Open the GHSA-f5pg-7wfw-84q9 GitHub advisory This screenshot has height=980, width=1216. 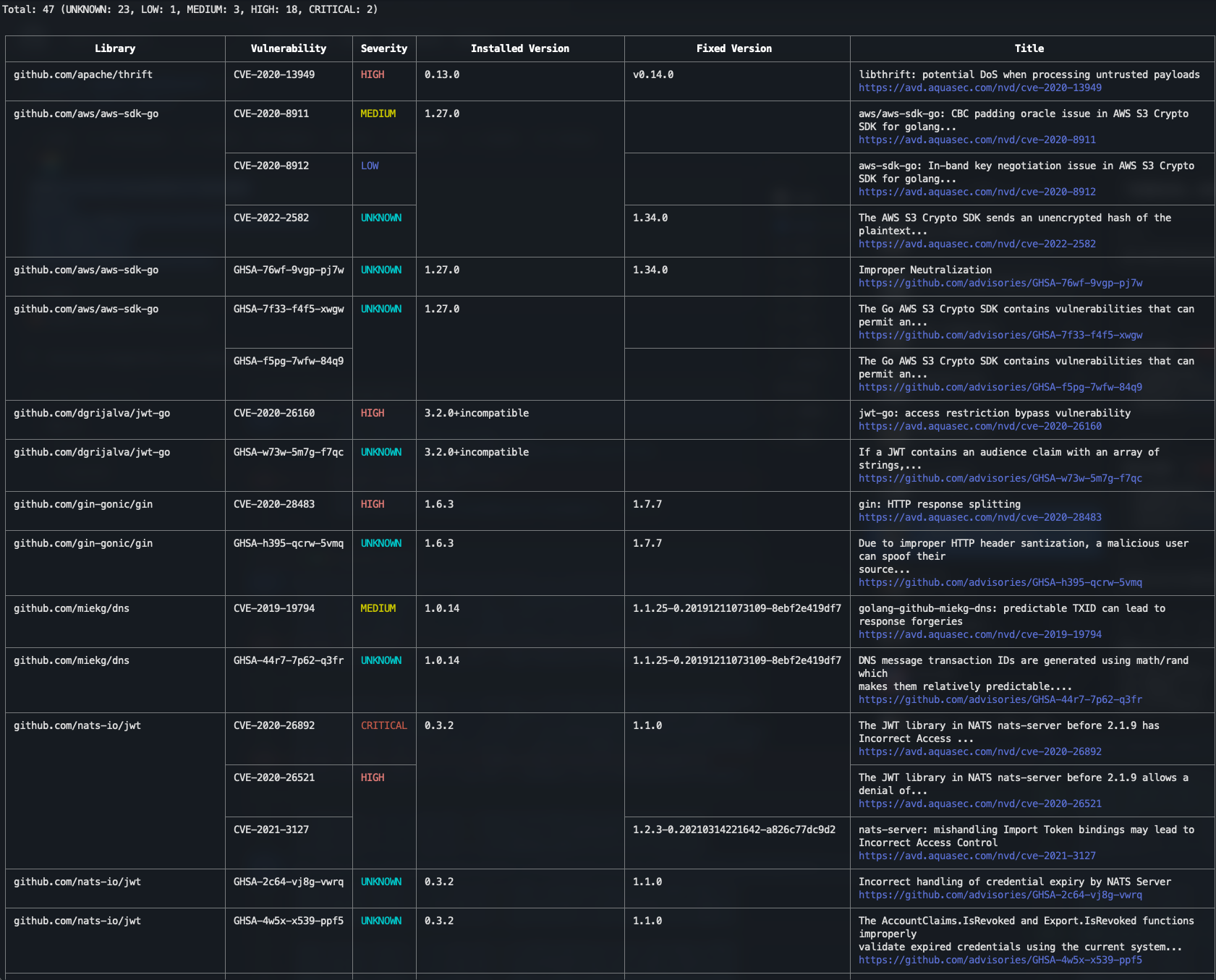(1000, 387)
